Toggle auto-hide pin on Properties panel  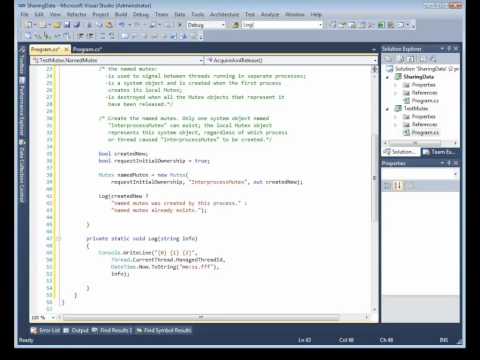tap(449, 163)
